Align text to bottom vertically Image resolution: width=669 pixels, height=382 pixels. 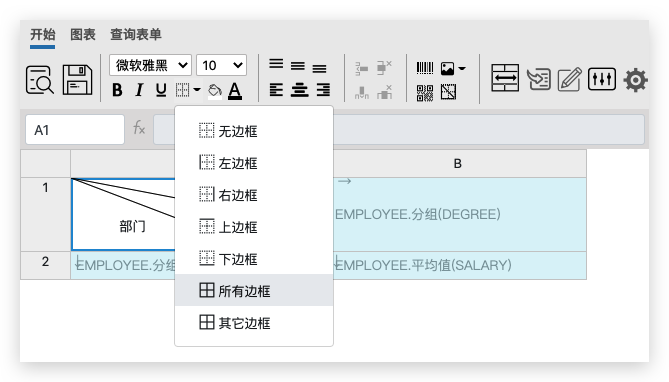[x=319, y=68]
